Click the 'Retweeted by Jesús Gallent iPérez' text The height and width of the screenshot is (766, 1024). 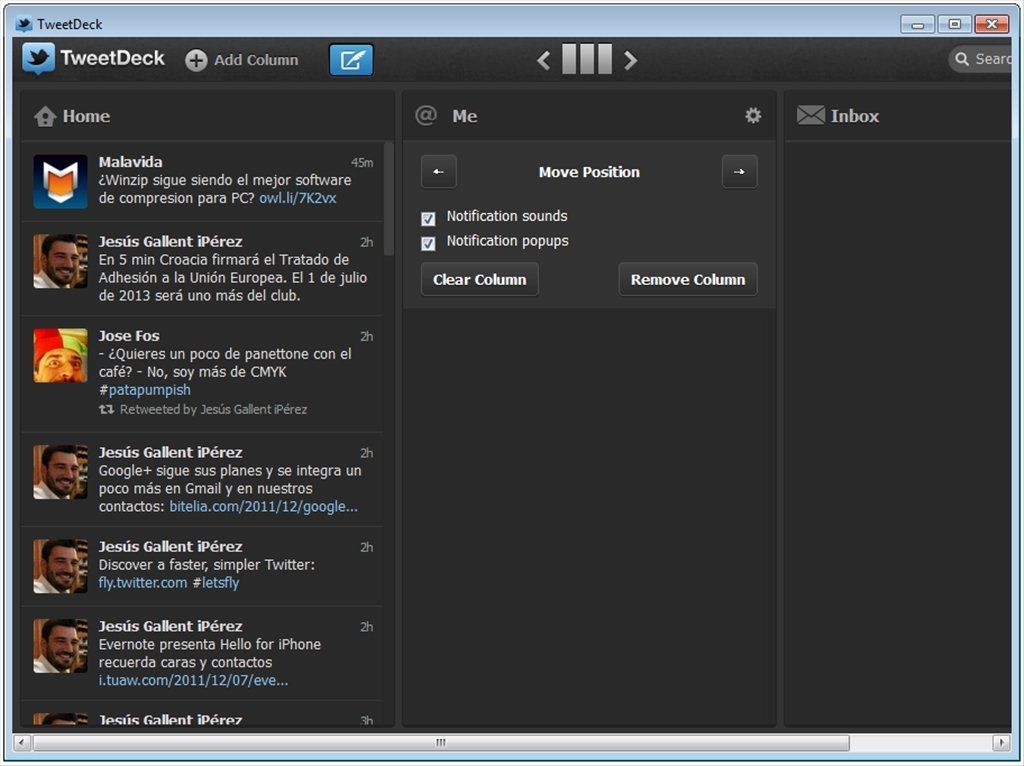[x=214, y=409]
